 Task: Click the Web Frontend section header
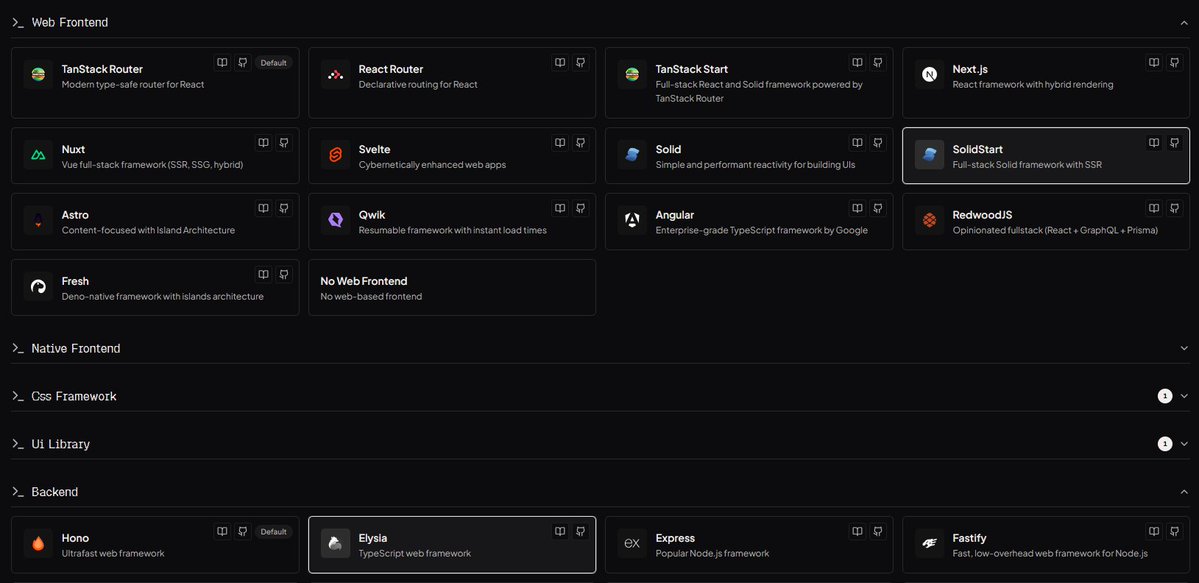click(x=600, y=23)
